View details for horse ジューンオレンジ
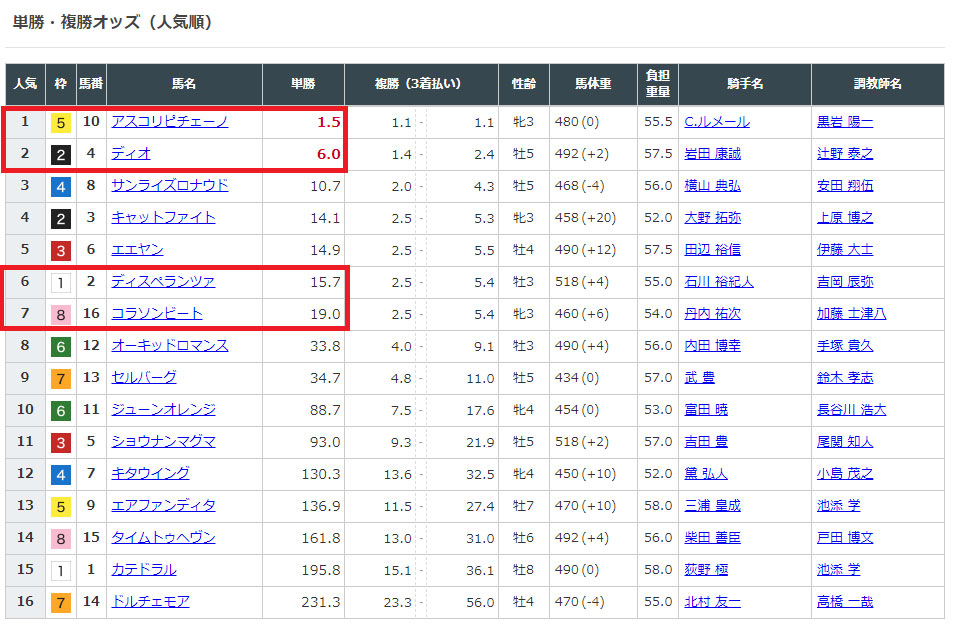954x627 pixels. 163,410
